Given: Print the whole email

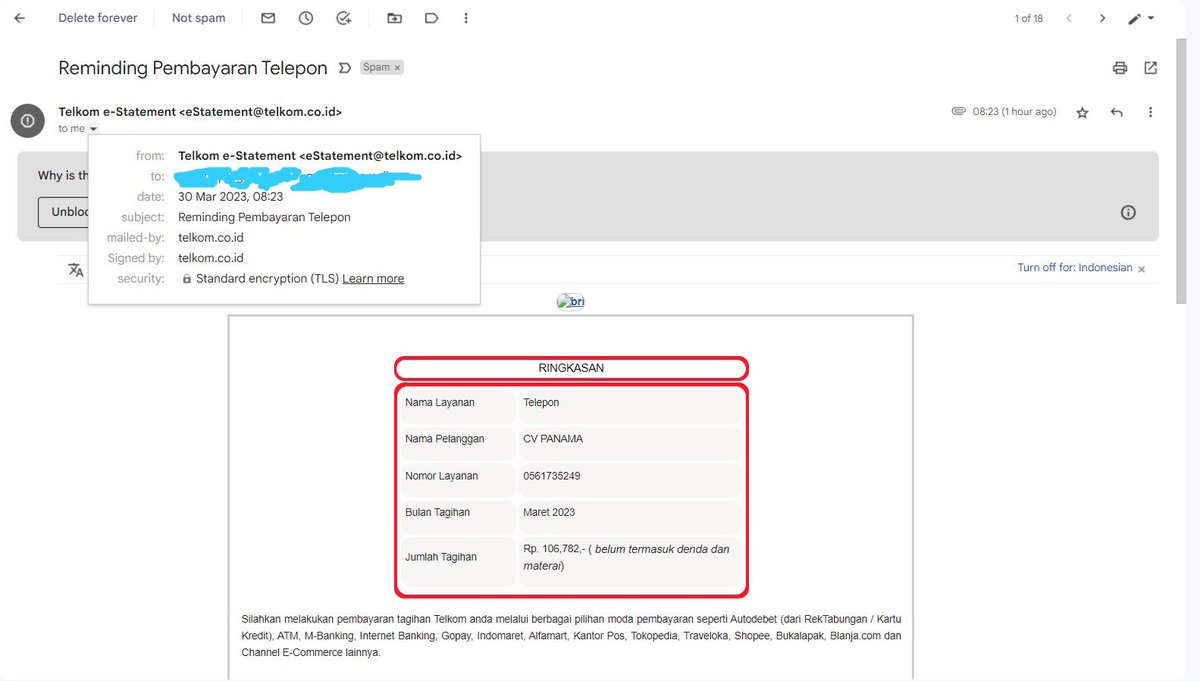Looking at the screenshot, I should tap(1120, 68).
